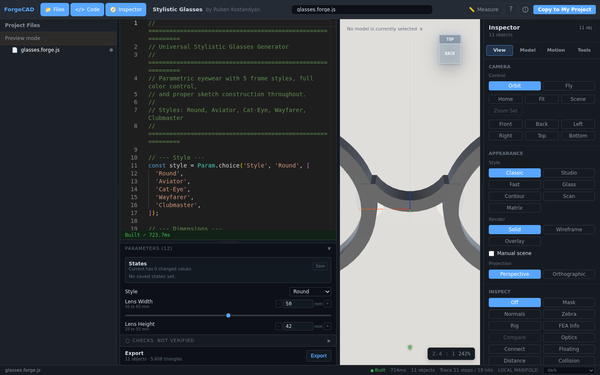Switch to the Model tab
Viewport: 600px width, 375px height.
pos(528,50)
